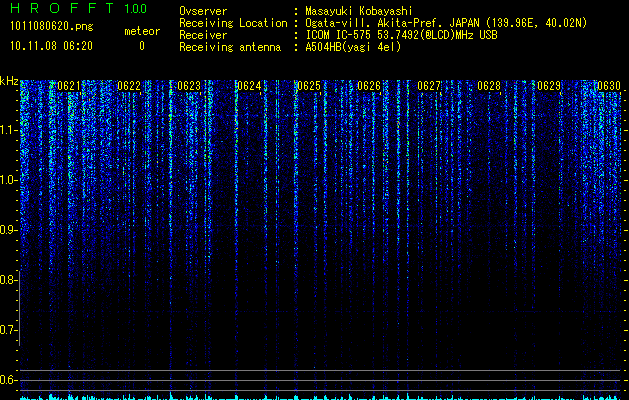Click time marker 0629
This screenshot has width=629, height=400.
point(549,86)
